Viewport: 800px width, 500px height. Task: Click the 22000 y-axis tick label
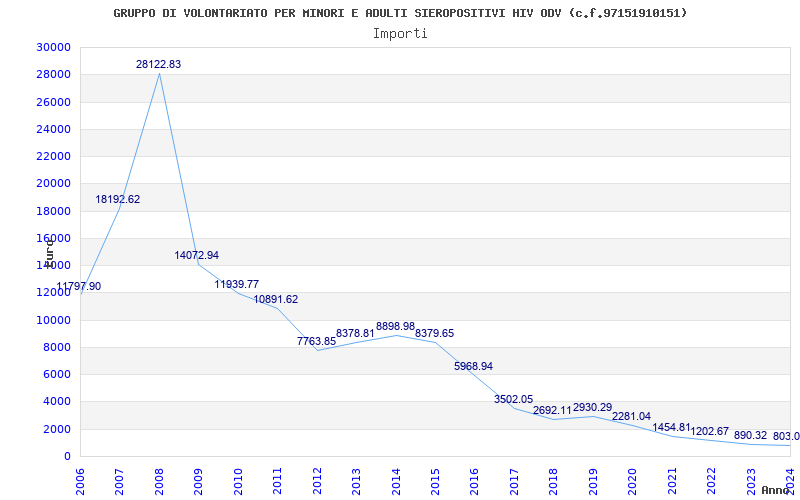pos(54,157)
